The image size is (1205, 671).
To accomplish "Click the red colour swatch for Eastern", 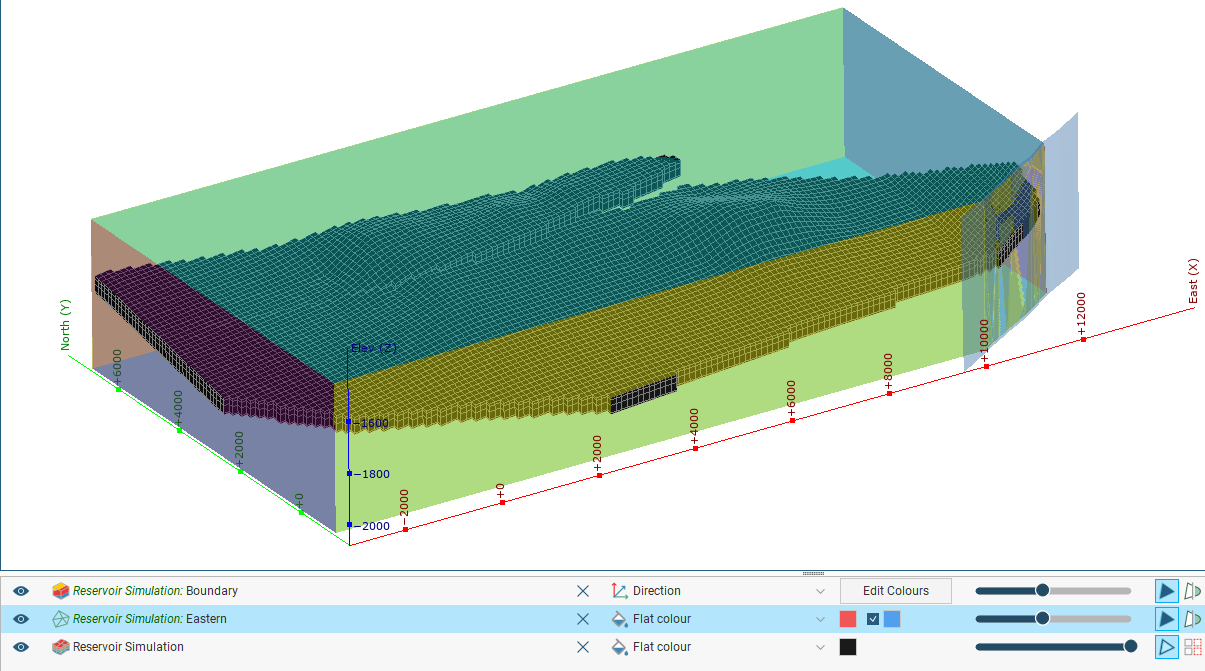I will pos(848,619).
